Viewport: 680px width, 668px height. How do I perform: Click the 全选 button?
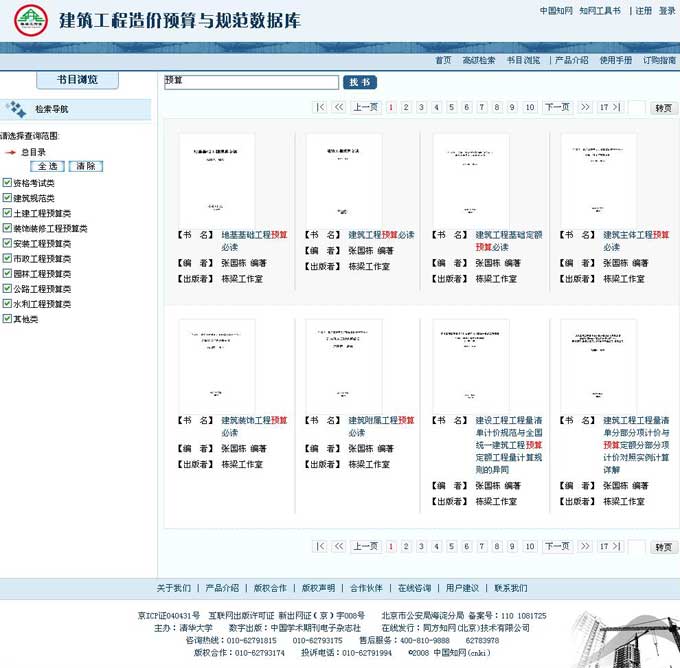47,166
